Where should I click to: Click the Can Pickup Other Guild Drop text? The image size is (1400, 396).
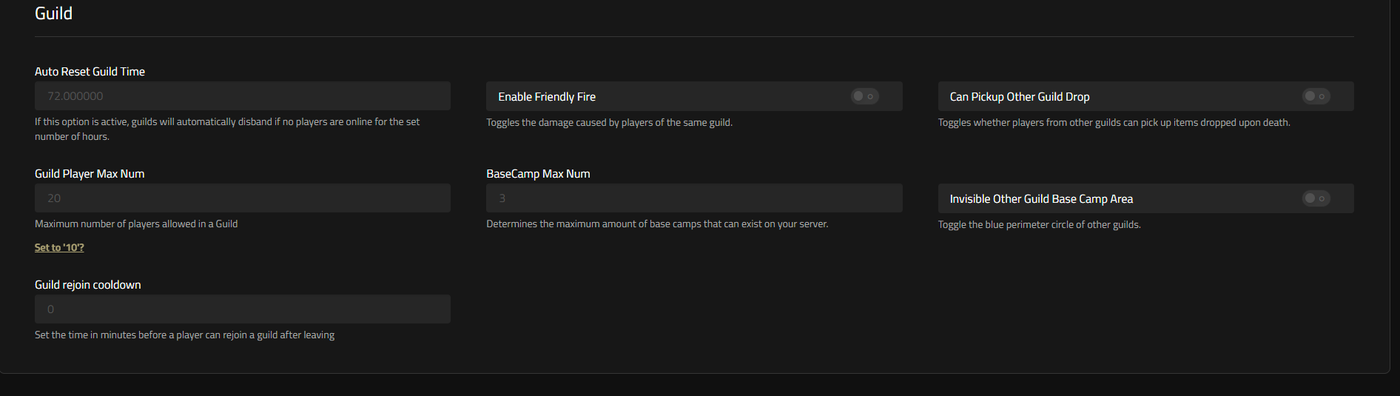pos(1020,97)
